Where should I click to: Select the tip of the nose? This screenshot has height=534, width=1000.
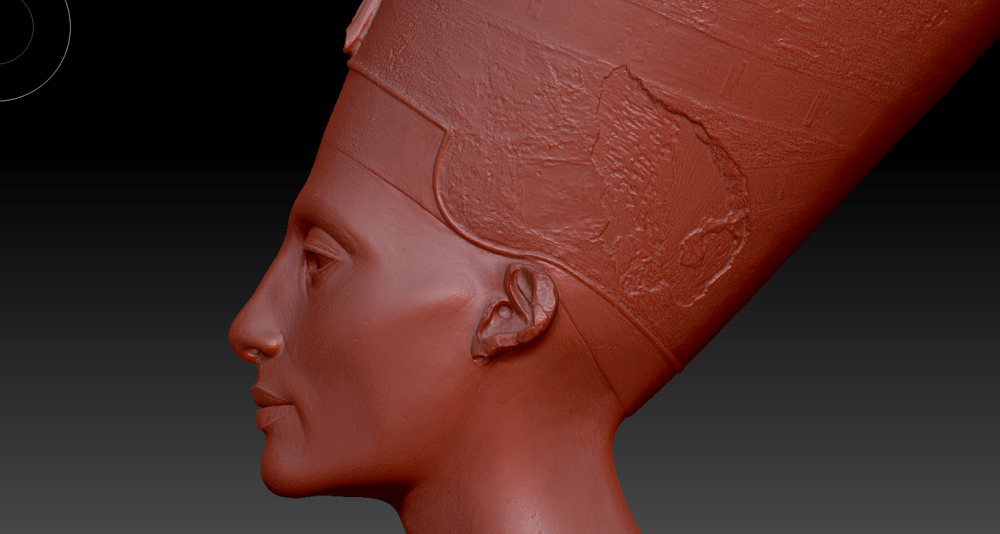(x=240, y=340)
